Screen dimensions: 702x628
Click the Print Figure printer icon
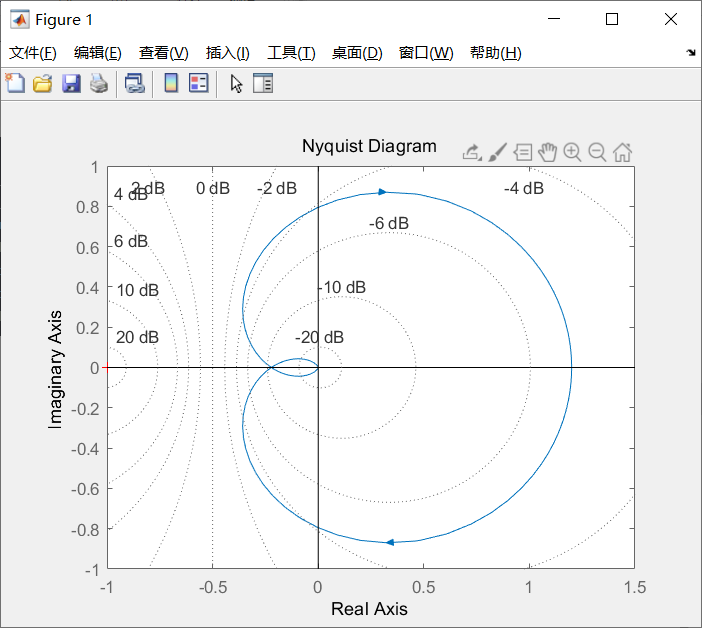98,84
